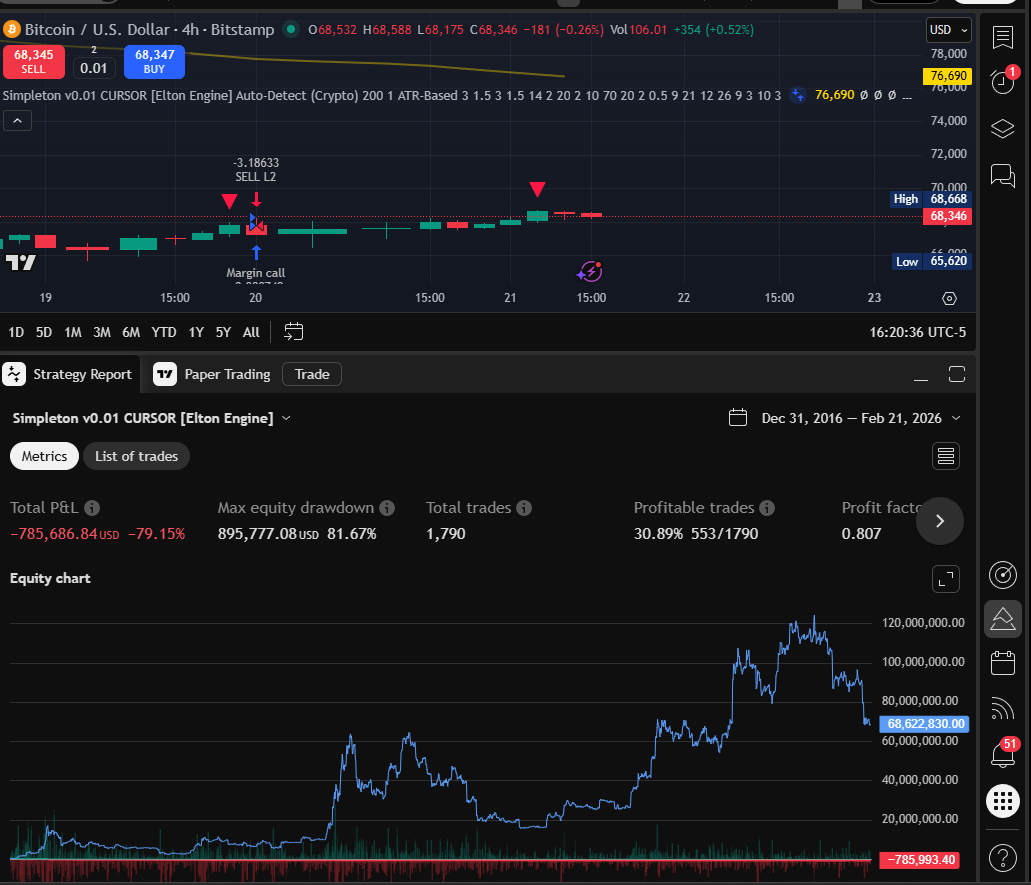Screen dimensions: 1031x885
Task: Click the 0.01 quantity field
Action: pyautogui.click(x=94, y=68)
